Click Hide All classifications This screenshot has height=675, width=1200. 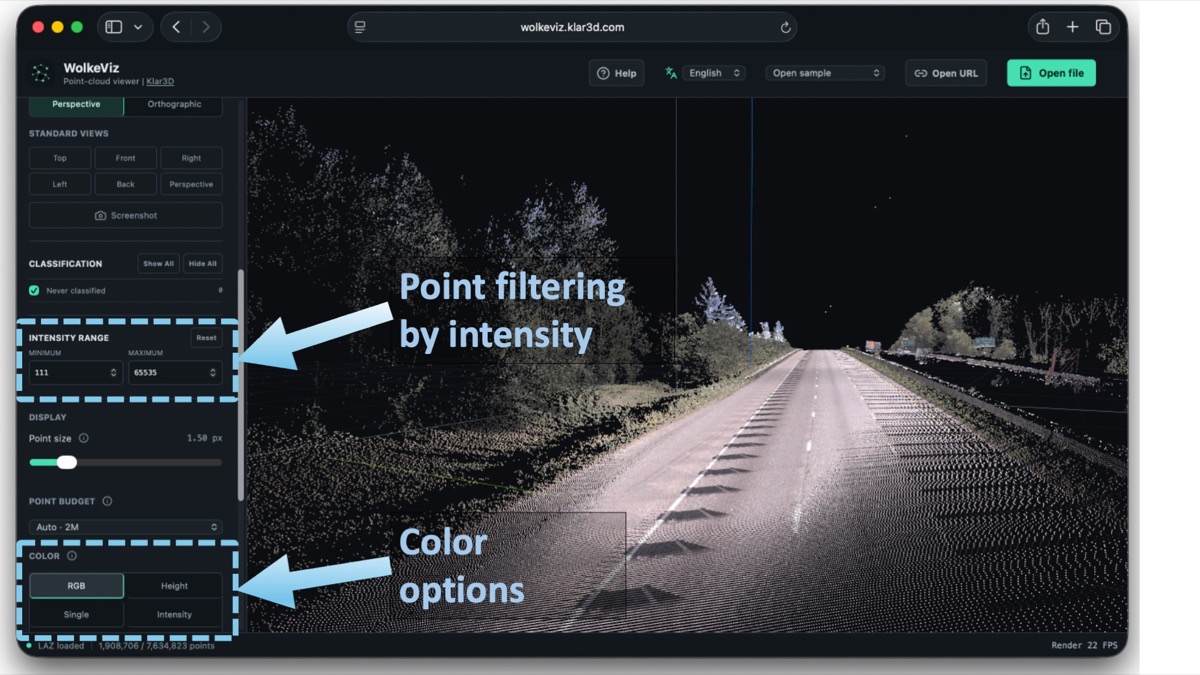[203, 264]
